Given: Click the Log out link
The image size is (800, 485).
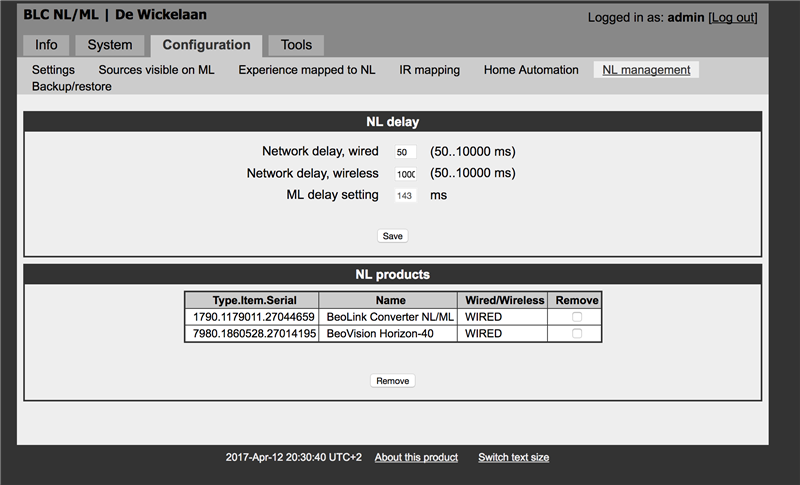Looking at the screenshot, I should (x=733, y=17).
